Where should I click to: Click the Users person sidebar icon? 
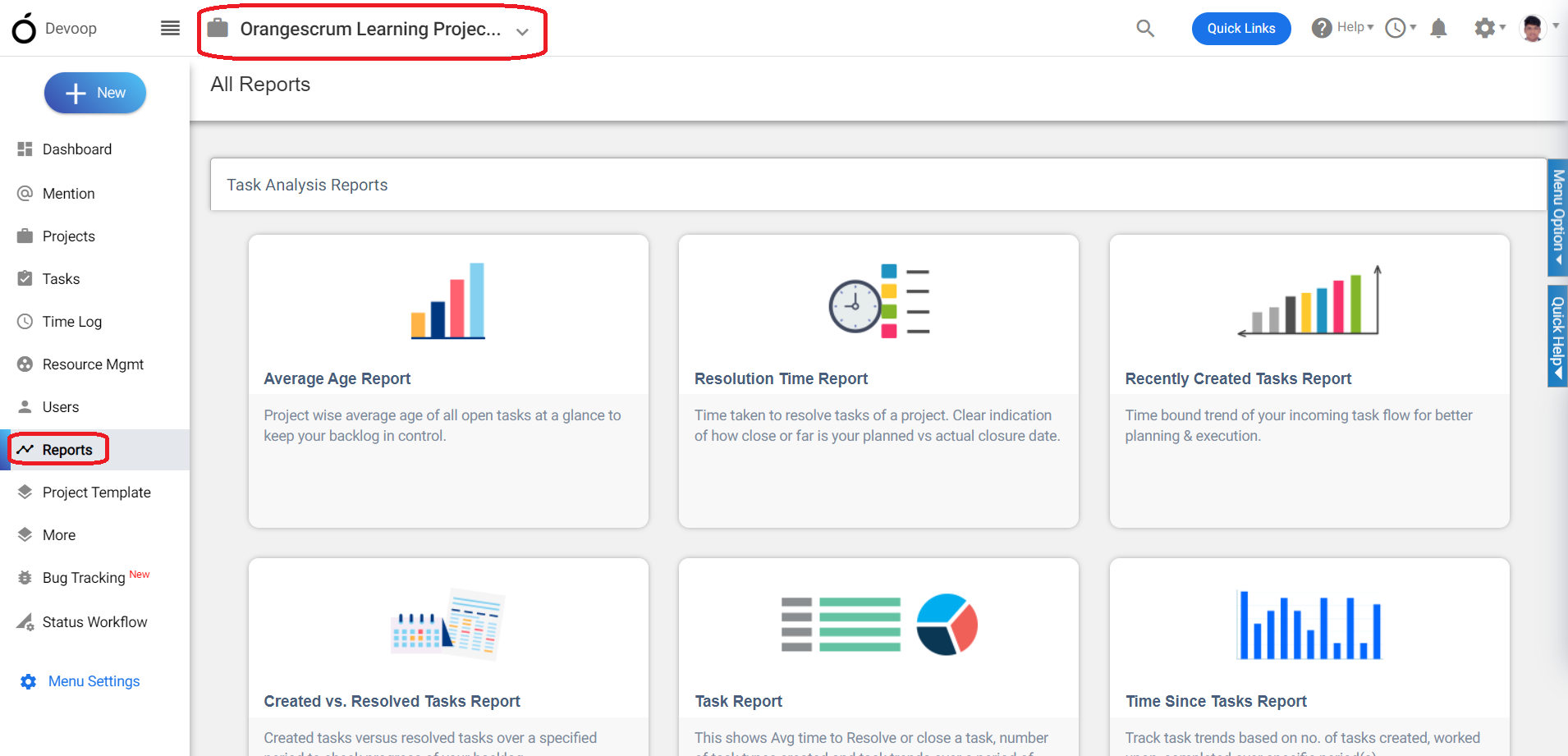pos(25,406)
